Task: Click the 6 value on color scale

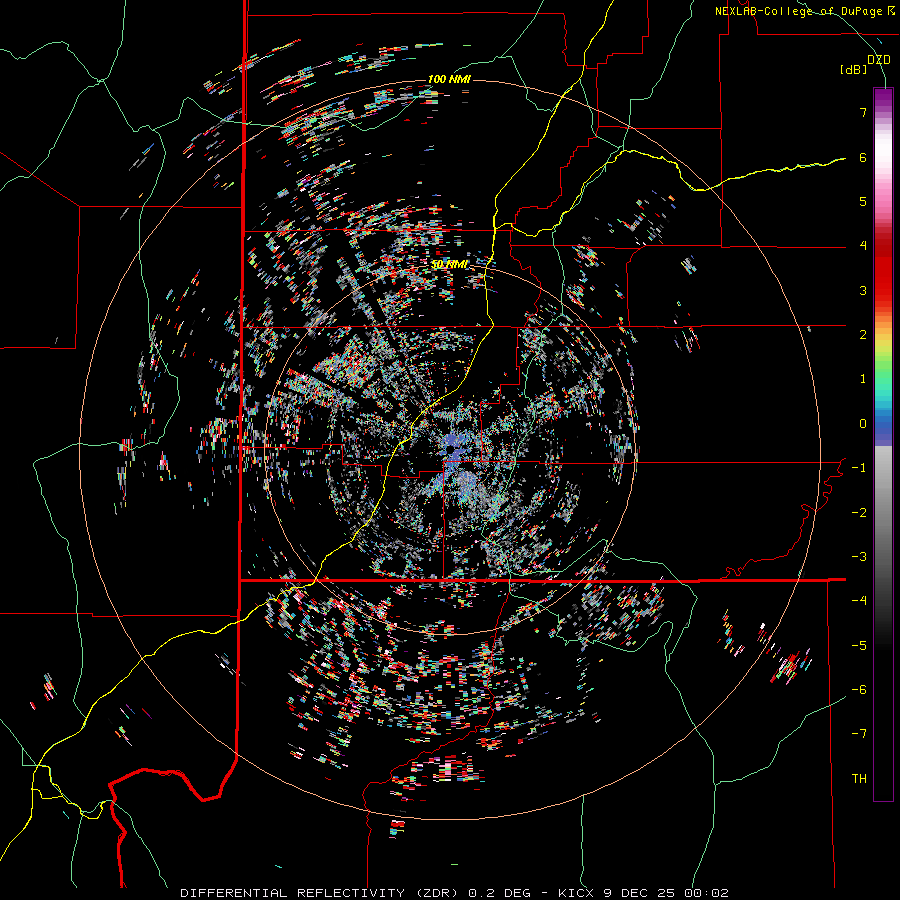Action: (x=863, y=157)
